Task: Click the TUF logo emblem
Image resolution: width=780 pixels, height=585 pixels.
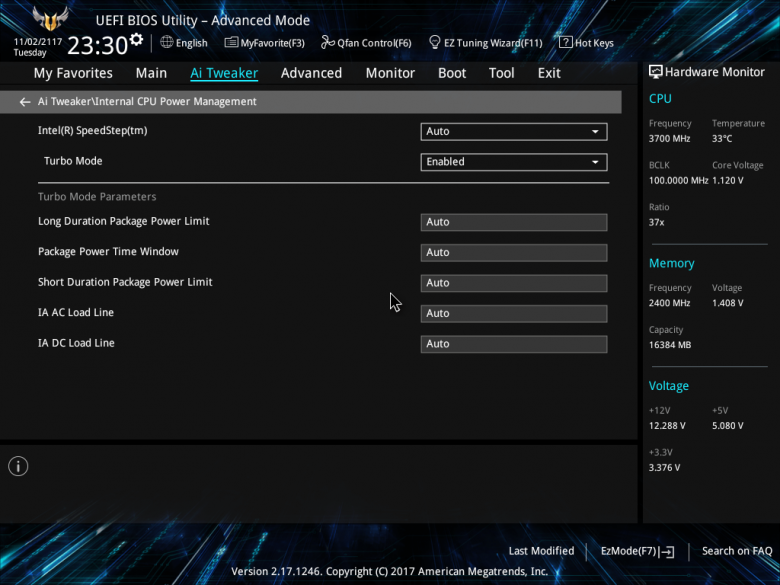Action: (x=50, y=19)
